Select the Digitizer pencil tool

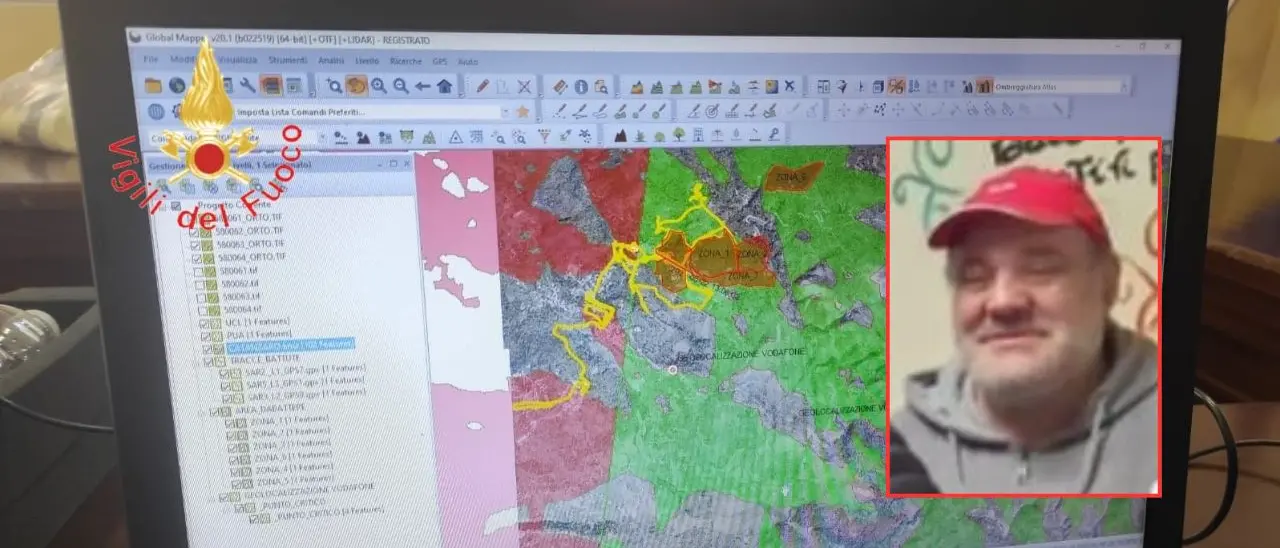(x=482, y=86)
